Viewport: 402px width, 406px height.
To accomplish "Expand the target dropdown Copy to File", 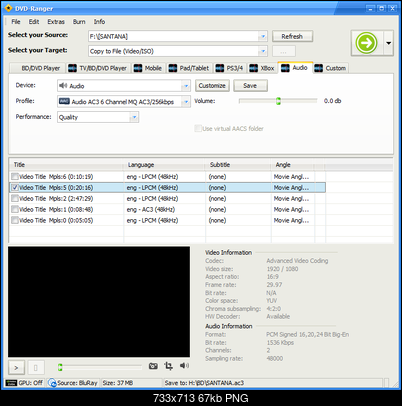I will (x=263, y=51).
